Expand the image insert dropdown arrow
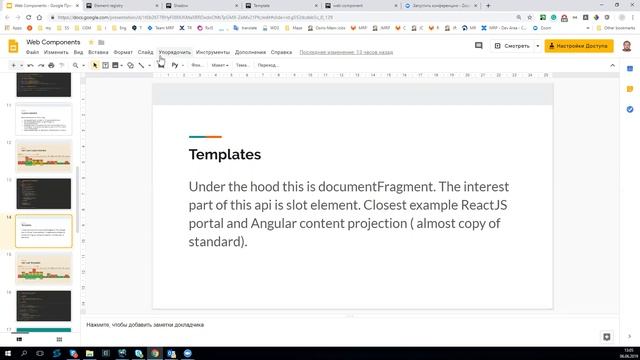 pos(122,65)
